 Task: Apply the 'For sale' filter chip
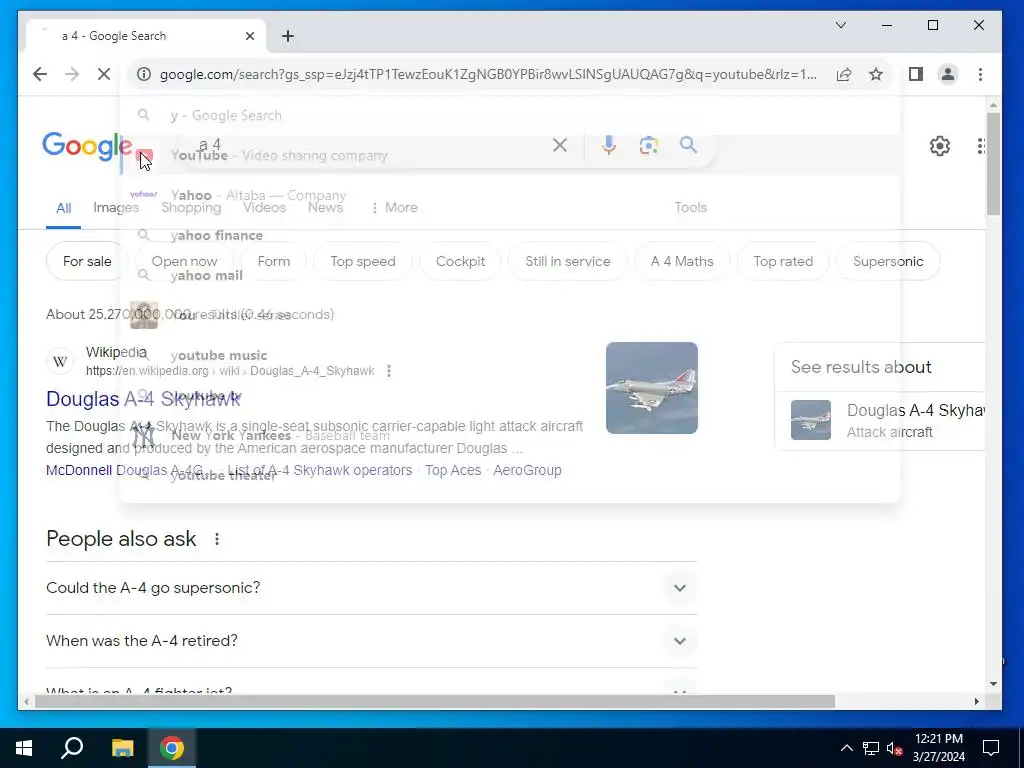87,261
